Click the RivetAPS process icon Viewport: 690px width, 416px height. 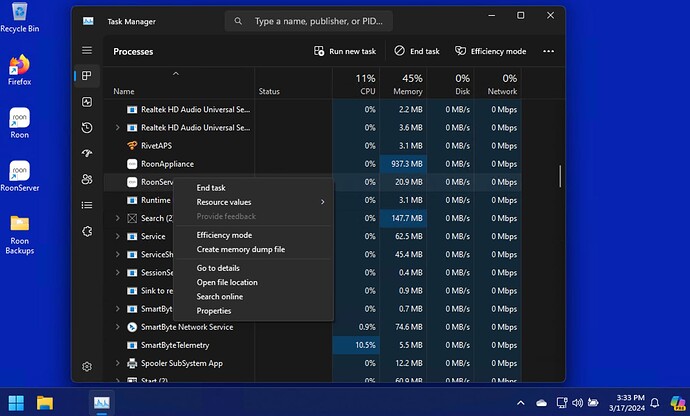(132, 146)
